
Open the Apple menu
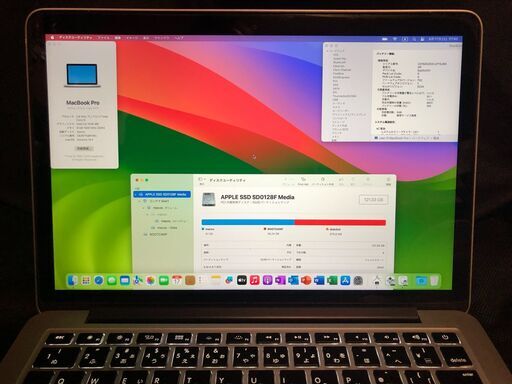(52, 38)
